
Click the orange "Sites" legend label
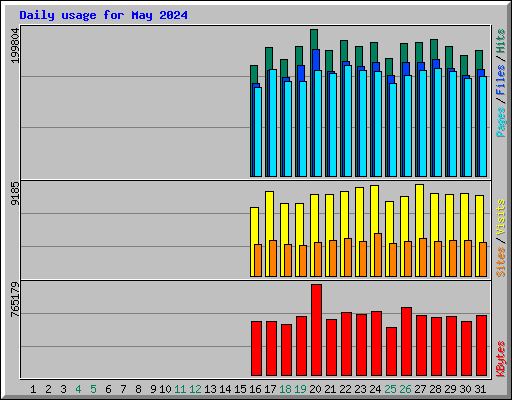click(501, 262)
